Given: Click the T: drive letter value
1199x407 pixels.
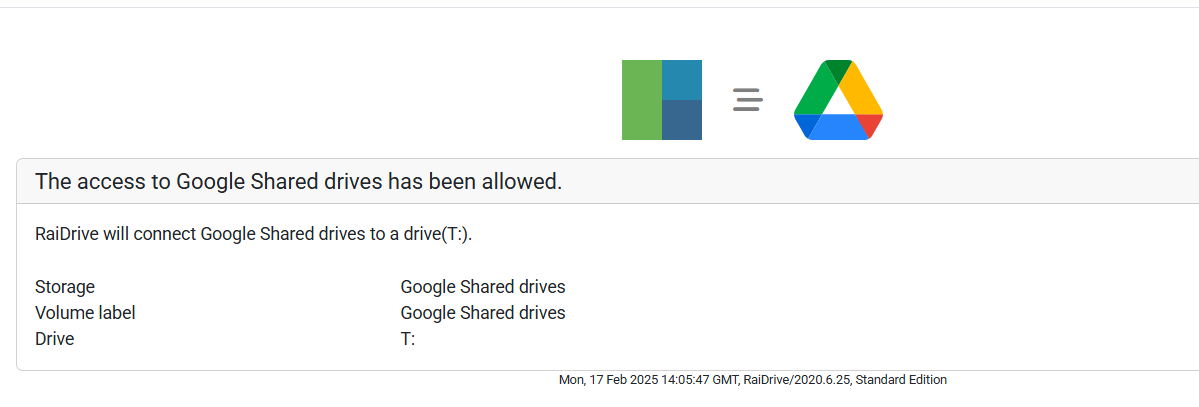Looking at the screenshot, I should (408, 339).
